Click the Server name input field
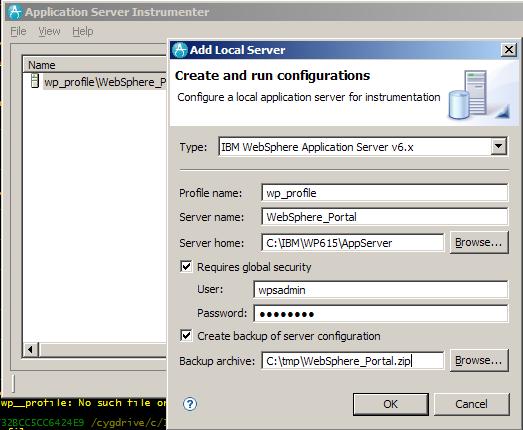The image size is (523, 430). coord(385,217)
